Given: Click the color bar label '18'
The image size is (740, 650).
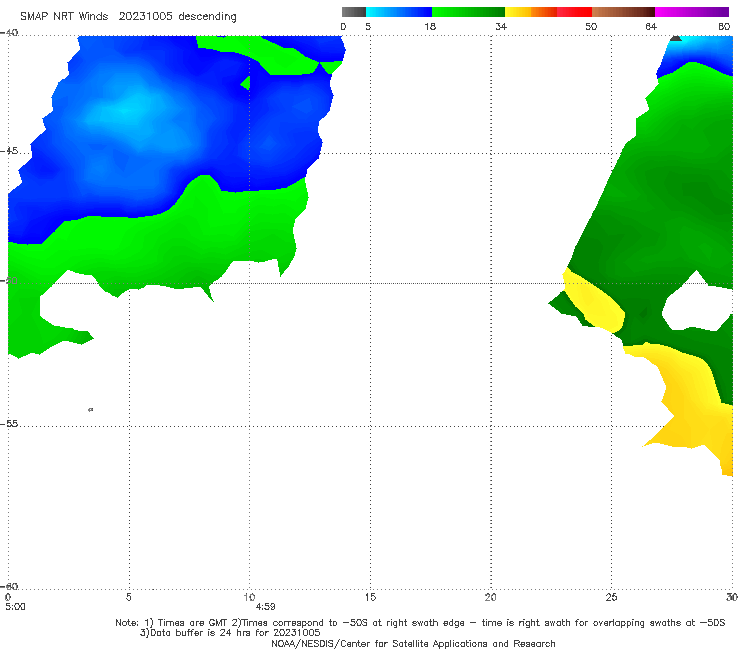Looking at the screenshot, I should (x=430, y=27).
